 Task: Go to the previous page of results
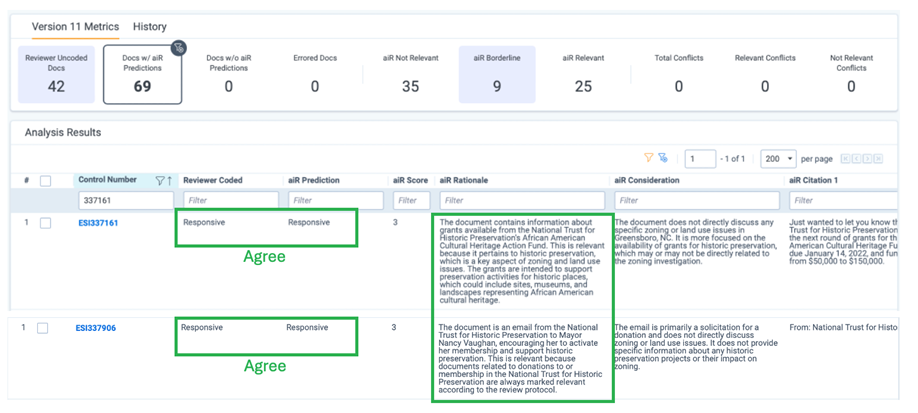856,159
